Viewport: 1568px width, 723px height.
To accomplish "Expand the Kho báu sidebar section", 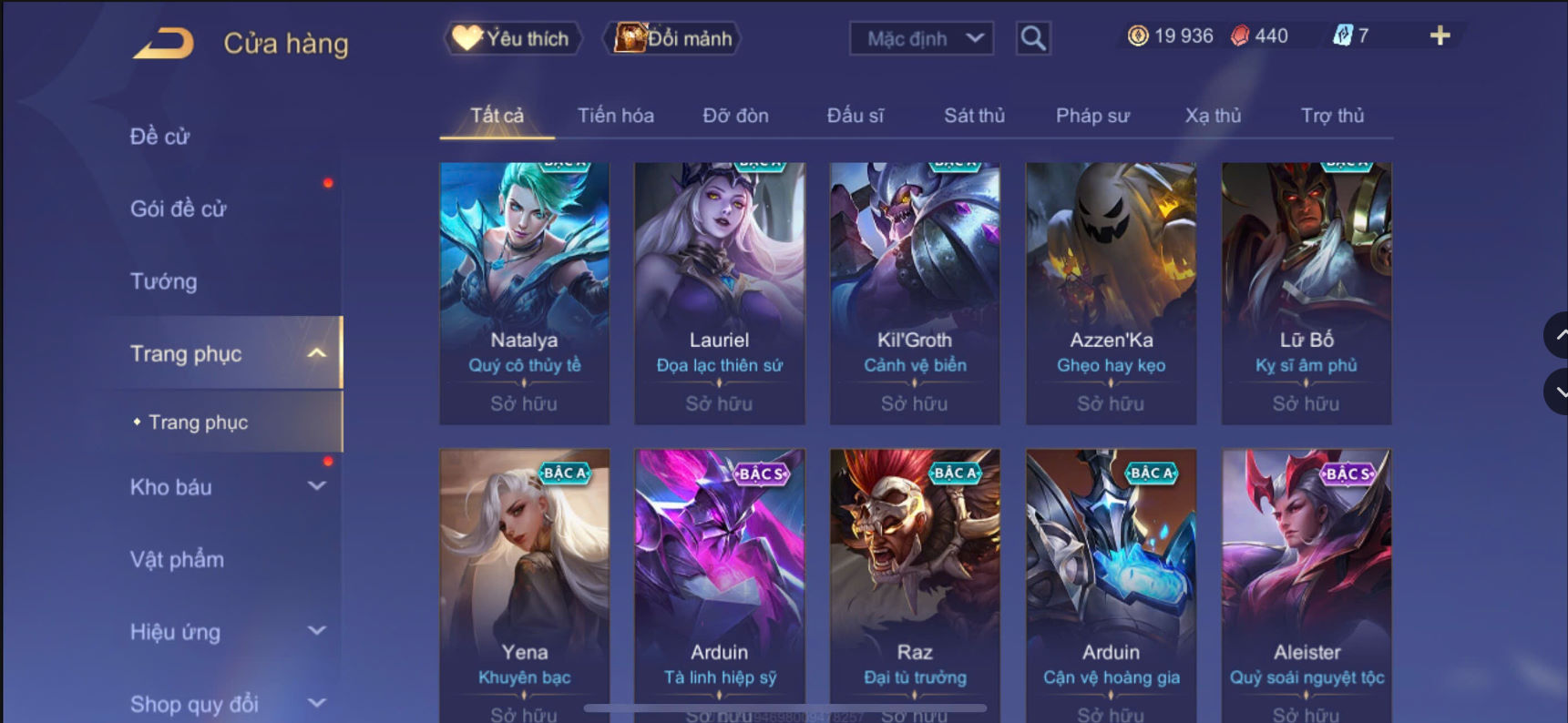I will pyautogui.click(x=316, y=486).
